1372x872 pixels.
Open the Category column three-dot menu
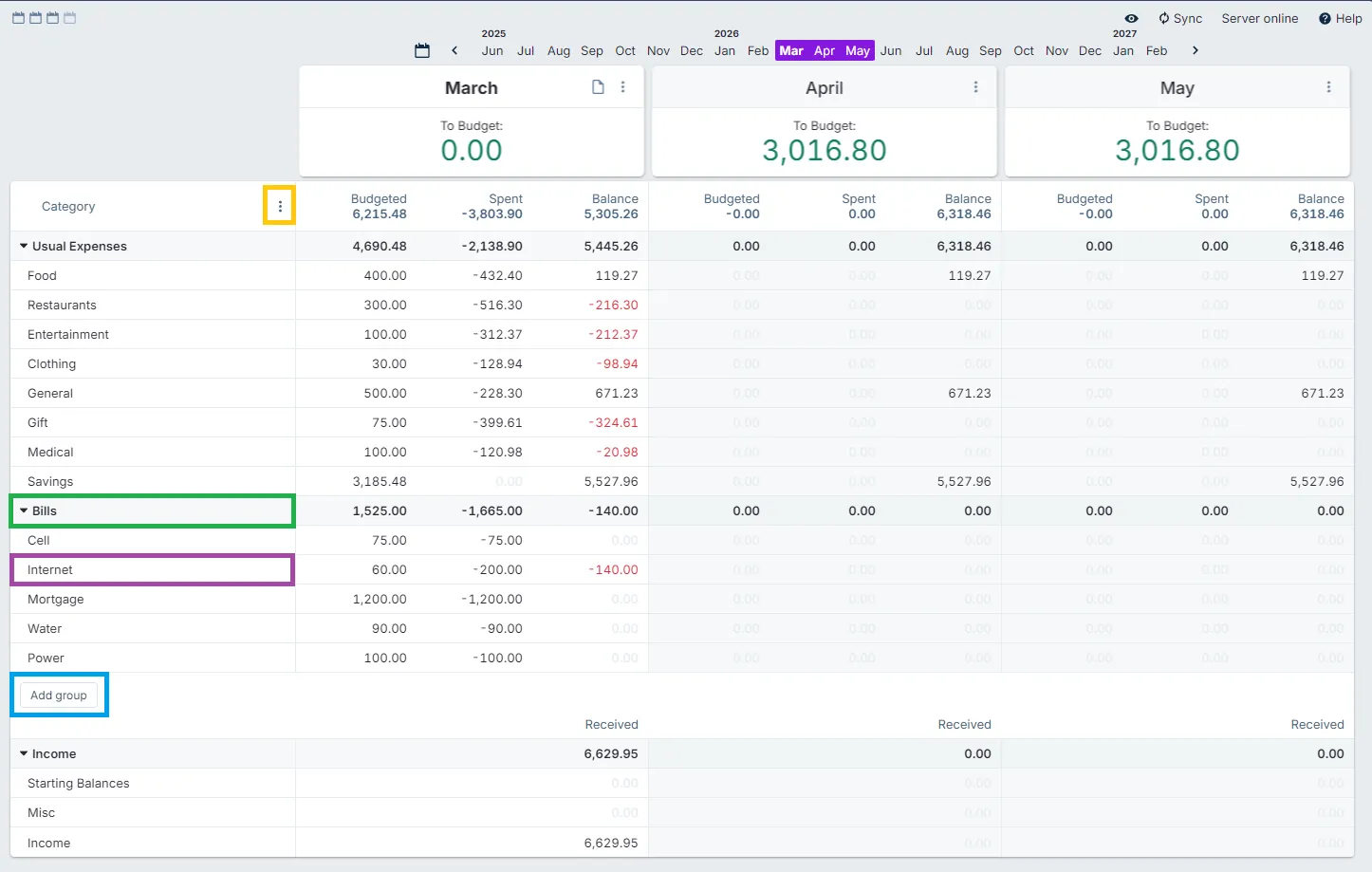[x=280, y=206]
